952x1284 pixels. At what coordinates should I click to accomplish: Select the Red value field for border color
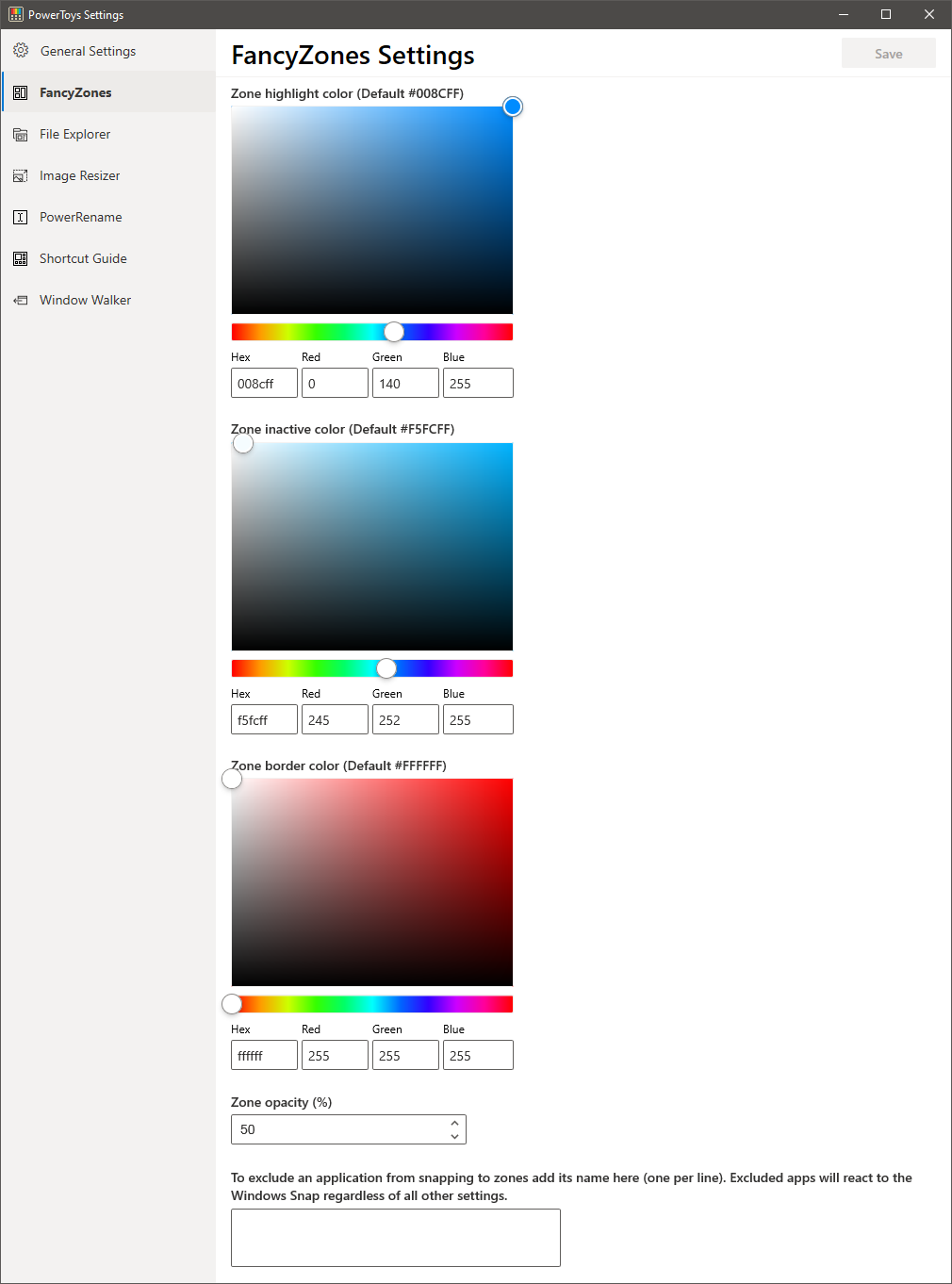(334, 1055)
